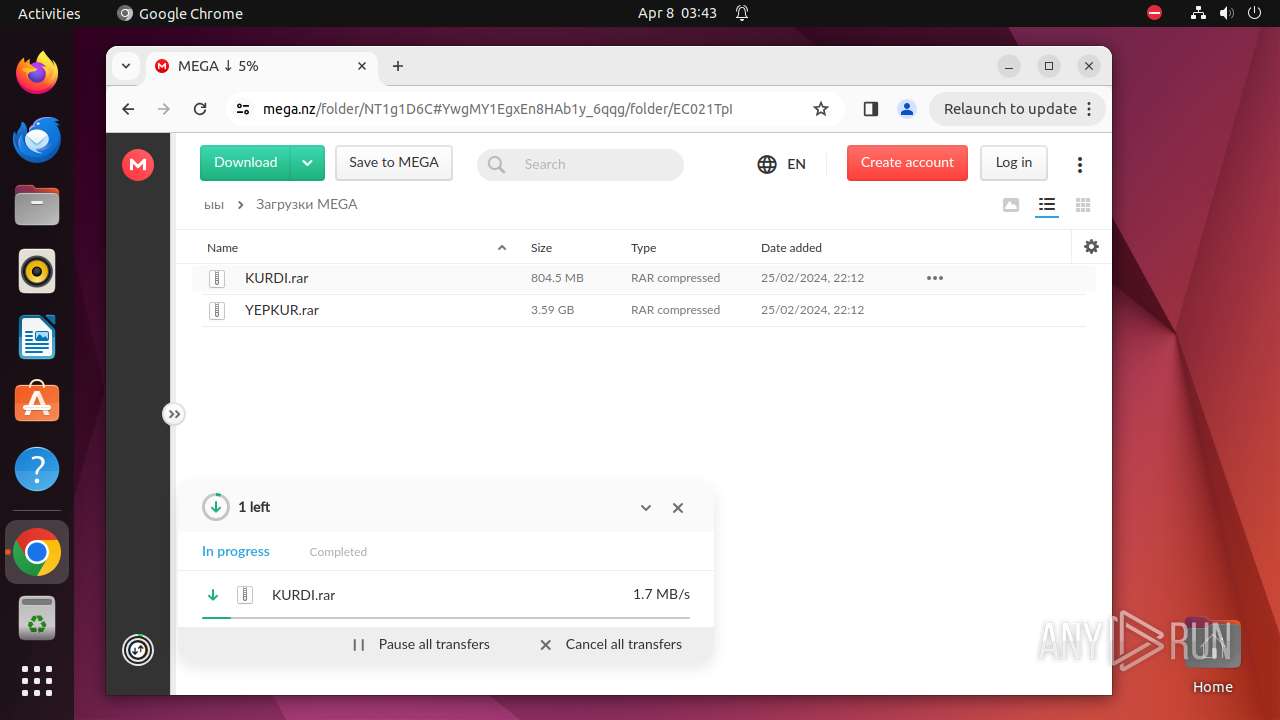Open Chrome tab search dropdown
Image resolution: width=1280 pixels, height=720 pixels.
126,66
